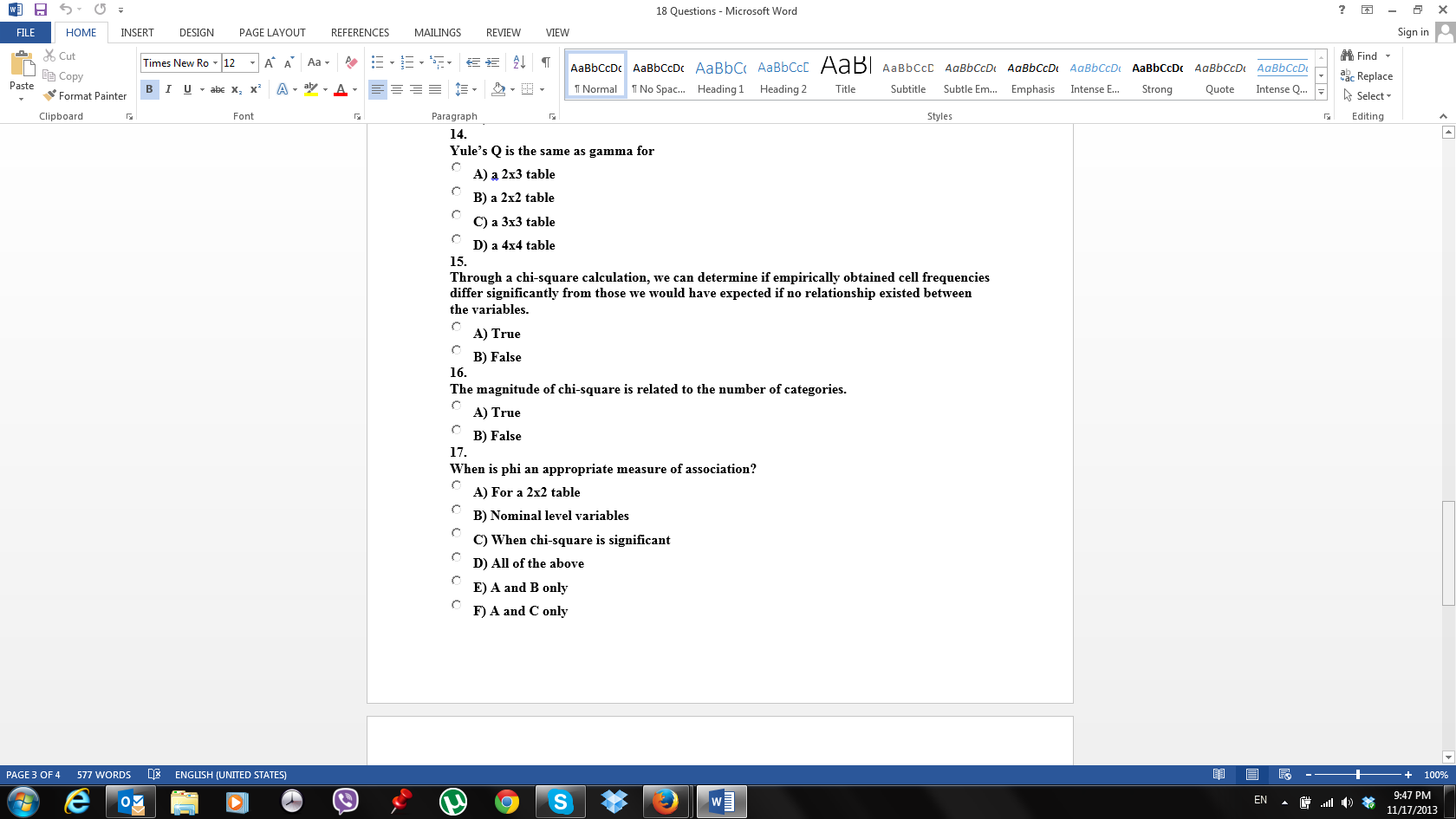Image resolution: width=1456 pixels, height=819 pixels.
Task: Click the Paste clipboard icon
Action: coord(22,65)
